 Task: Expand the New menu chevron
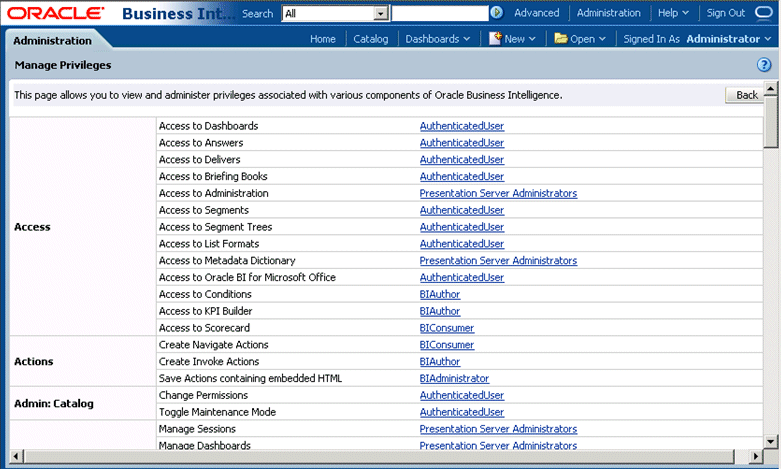[532, 39]
